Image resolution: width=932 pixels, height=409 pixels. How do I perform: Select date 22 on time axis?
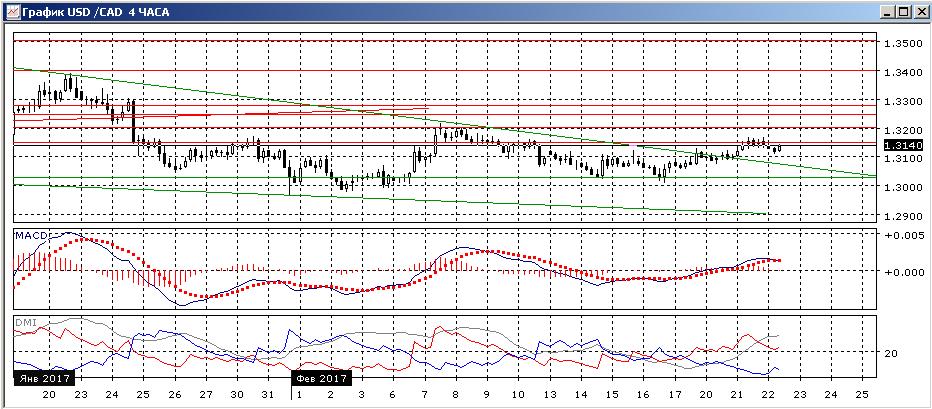pyautogui.click(x=768, y=394)
